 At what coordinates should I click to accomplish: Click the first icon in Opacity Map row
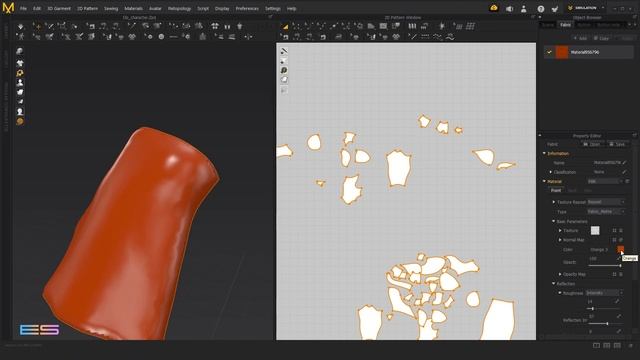tap(614, 274)
